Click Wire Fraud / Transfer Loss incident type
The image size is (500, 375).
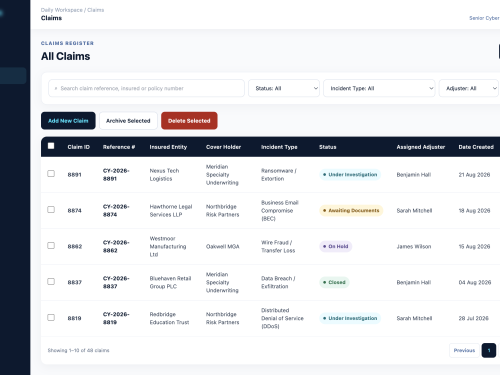278,246
